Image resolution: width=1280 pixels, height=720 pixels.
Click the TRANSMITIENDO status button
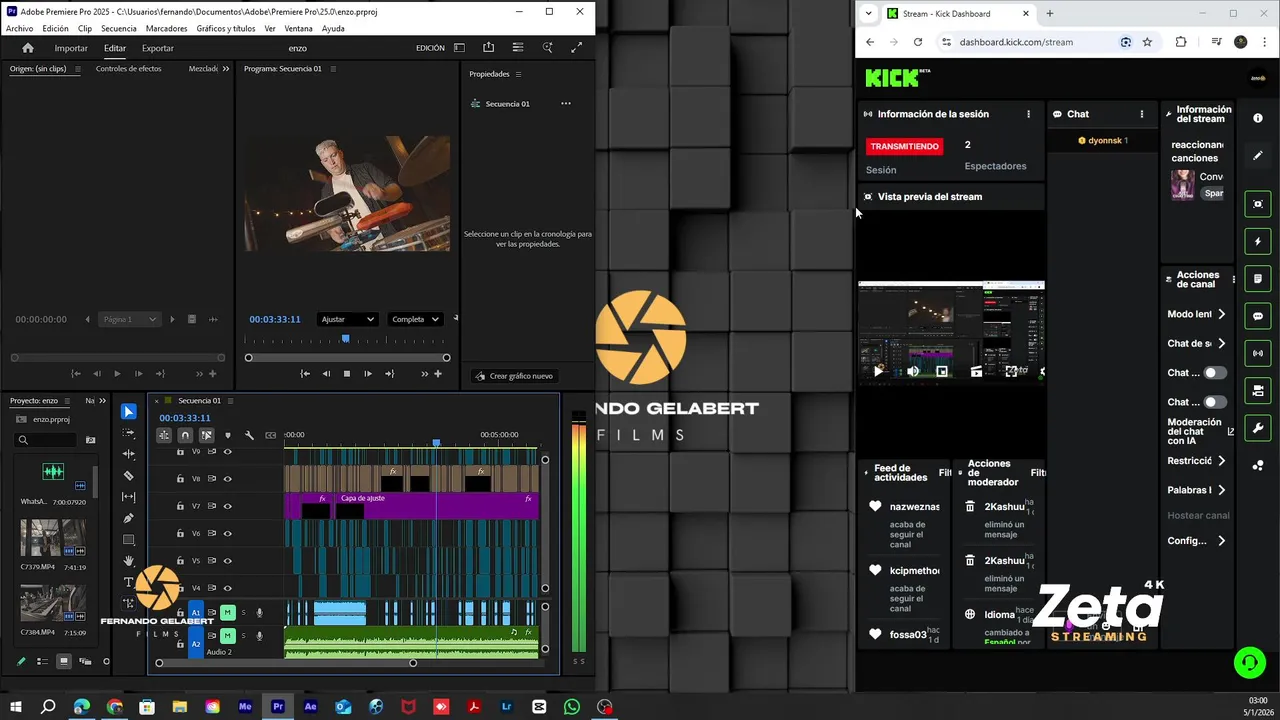904,146
